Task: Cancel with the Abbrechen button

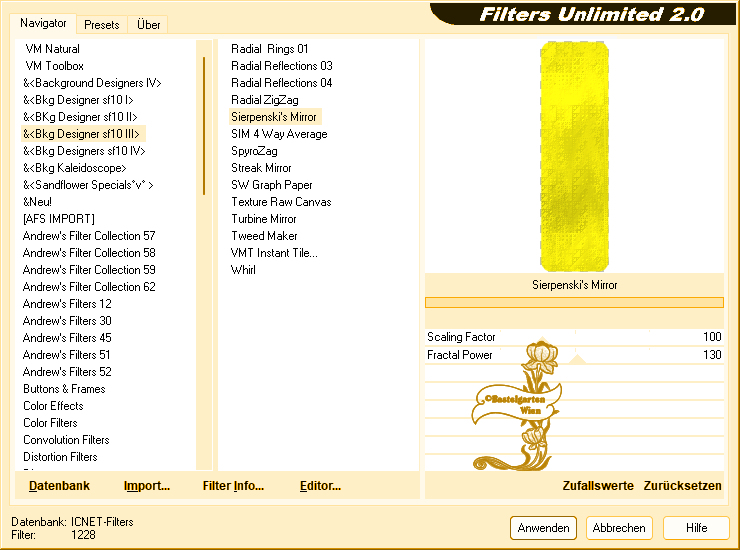Action: (619, 528)
